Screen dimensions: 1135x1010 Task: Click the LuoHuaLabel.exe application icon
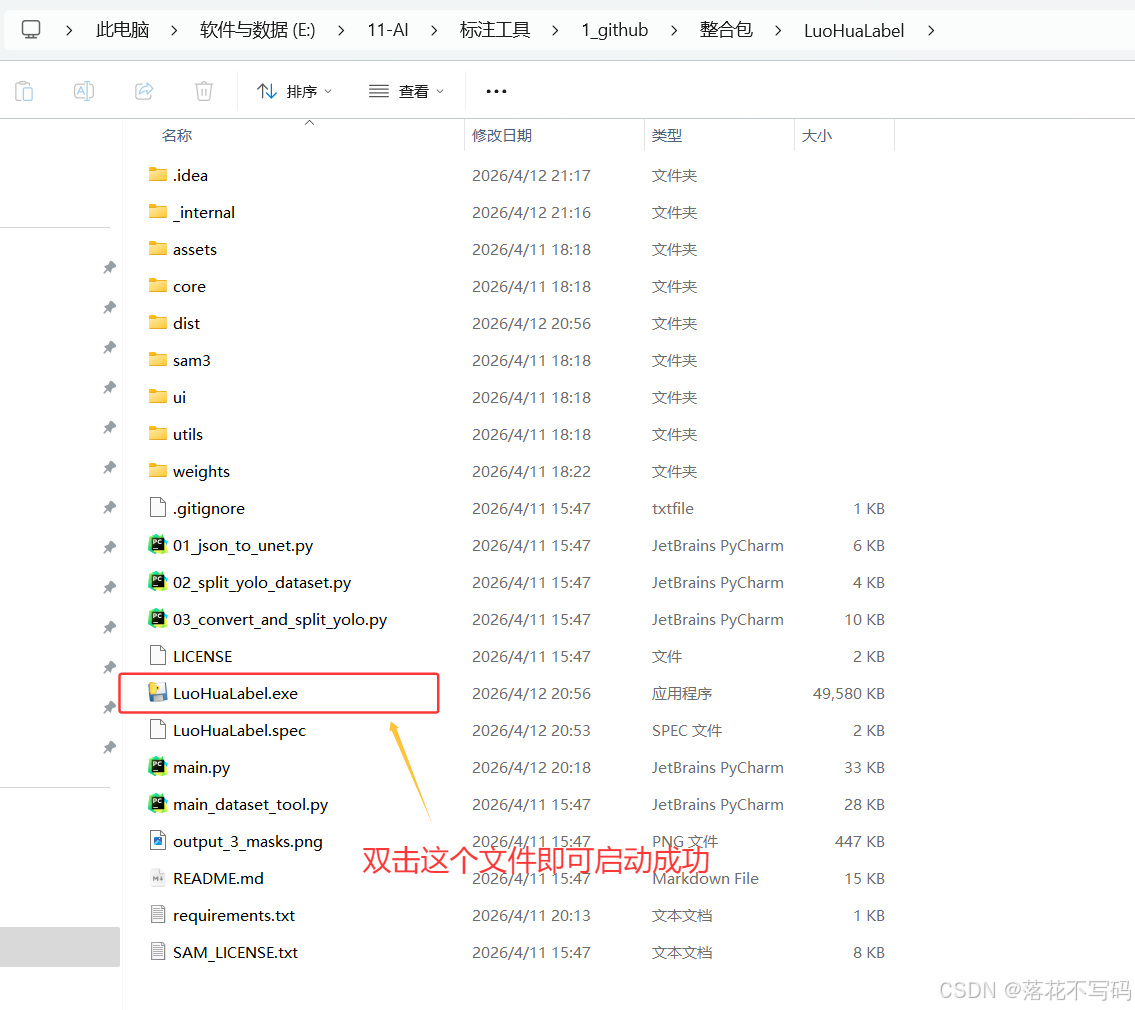pyautogui.click(x=158, y=693)
